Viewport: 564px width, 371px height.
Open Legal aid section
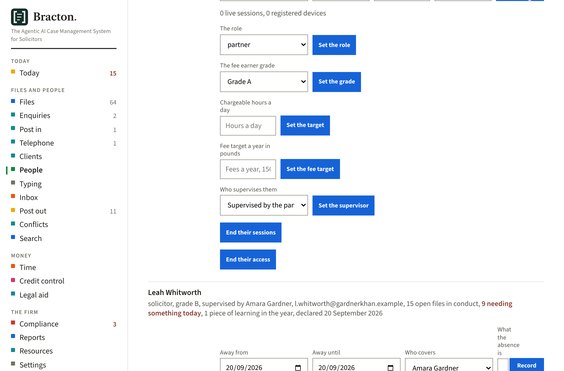[x=34, y=295]
